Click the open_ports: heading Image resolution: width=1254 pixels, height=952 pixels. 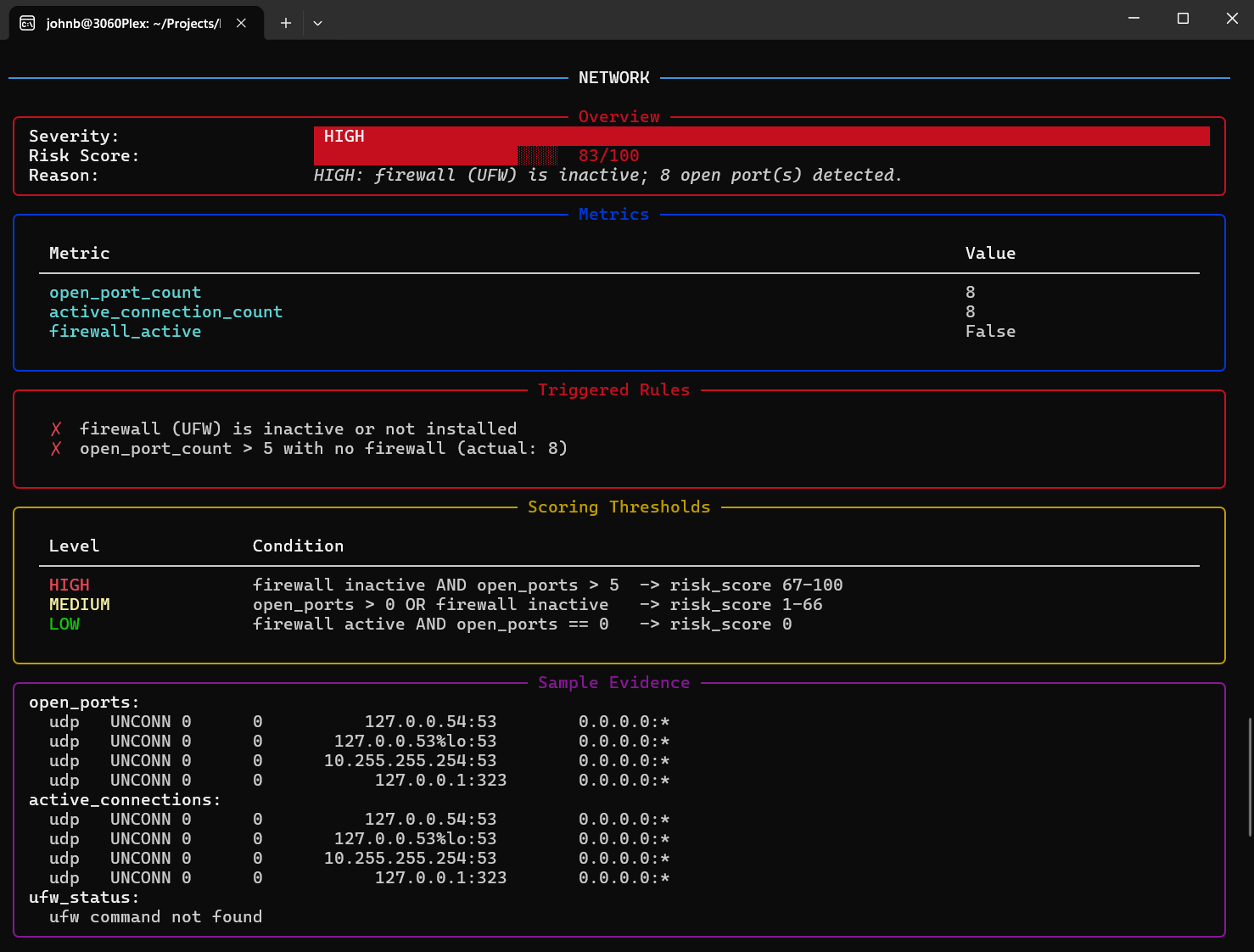pyautogui.click(x=84, y=703)
